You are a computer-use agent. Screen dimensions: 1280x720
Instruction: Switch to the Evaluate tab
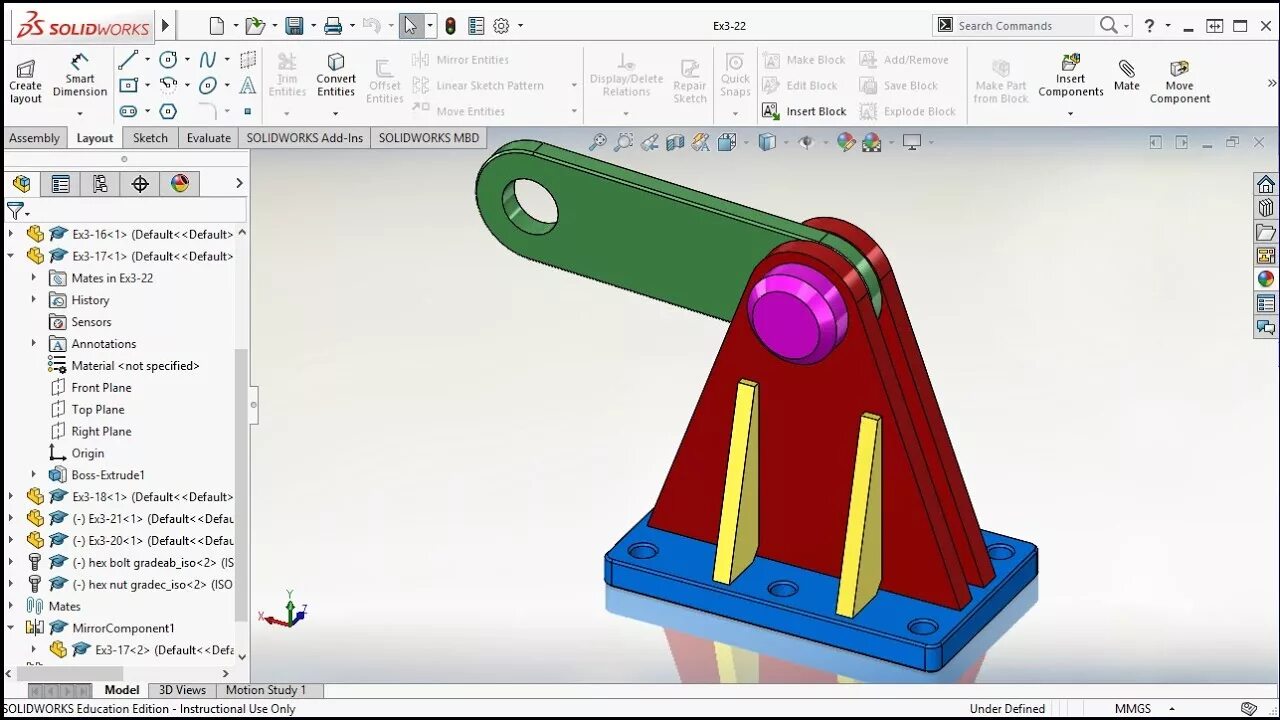click(x=208, y=137)
